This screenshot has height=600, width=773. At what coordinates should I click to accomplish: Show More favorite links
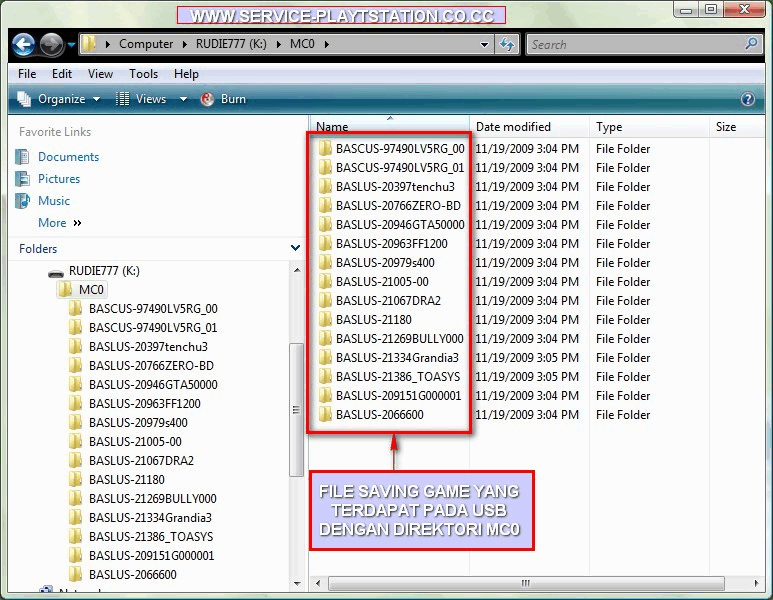click(x=59, y=223)
